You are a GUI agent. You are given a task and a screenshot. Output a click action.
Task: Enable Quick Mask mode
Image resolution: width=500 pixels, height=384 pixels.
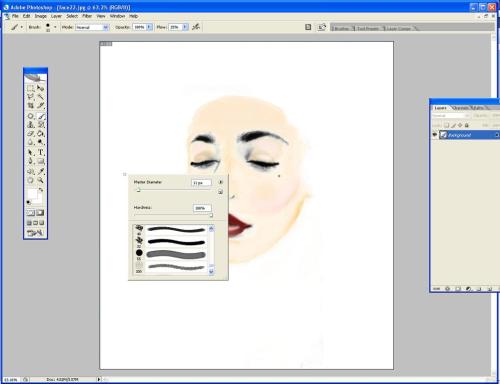point(40,213)
